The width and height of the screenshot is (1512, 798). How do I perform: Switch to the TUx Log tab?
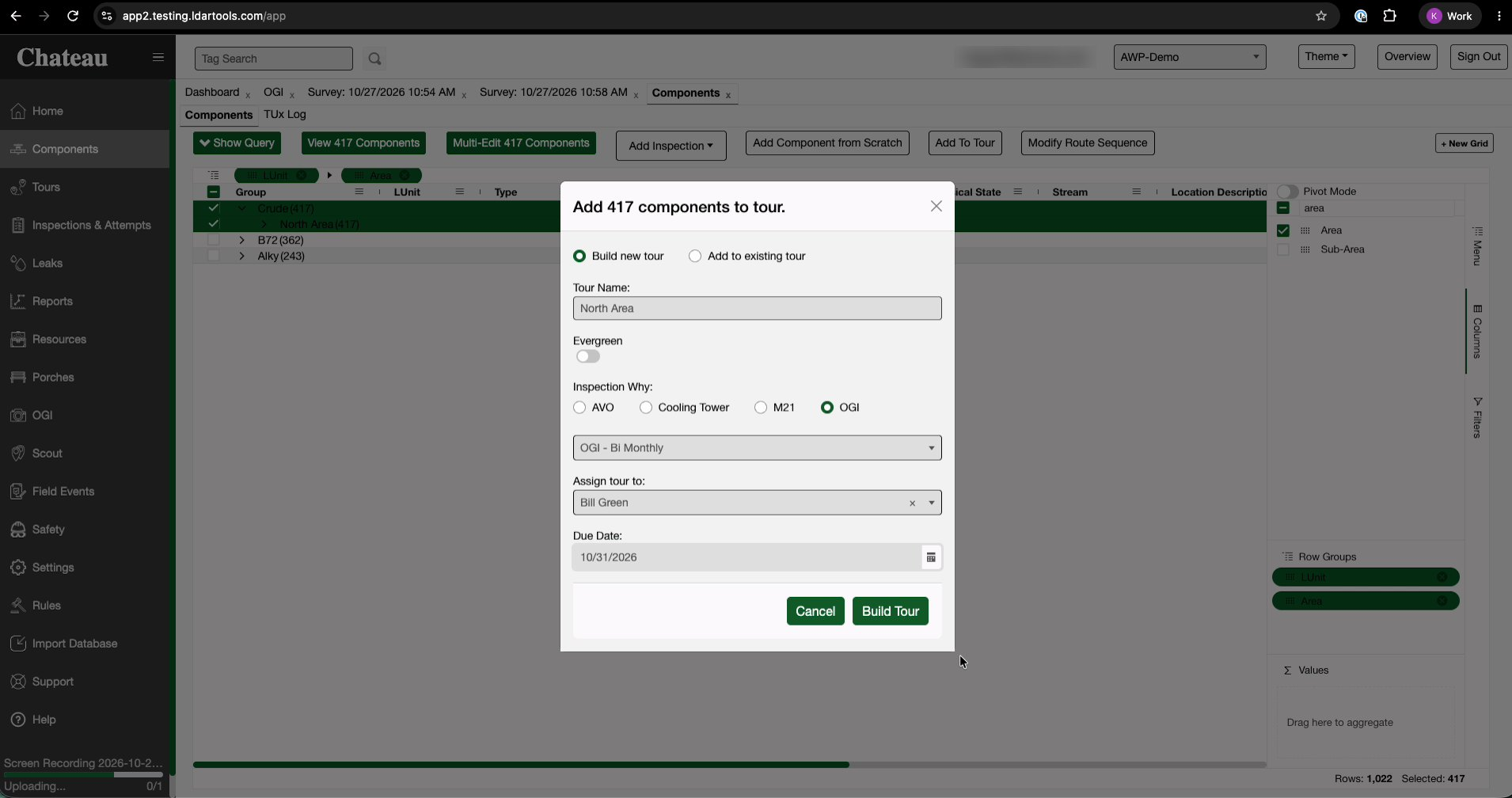click(285, 115)
